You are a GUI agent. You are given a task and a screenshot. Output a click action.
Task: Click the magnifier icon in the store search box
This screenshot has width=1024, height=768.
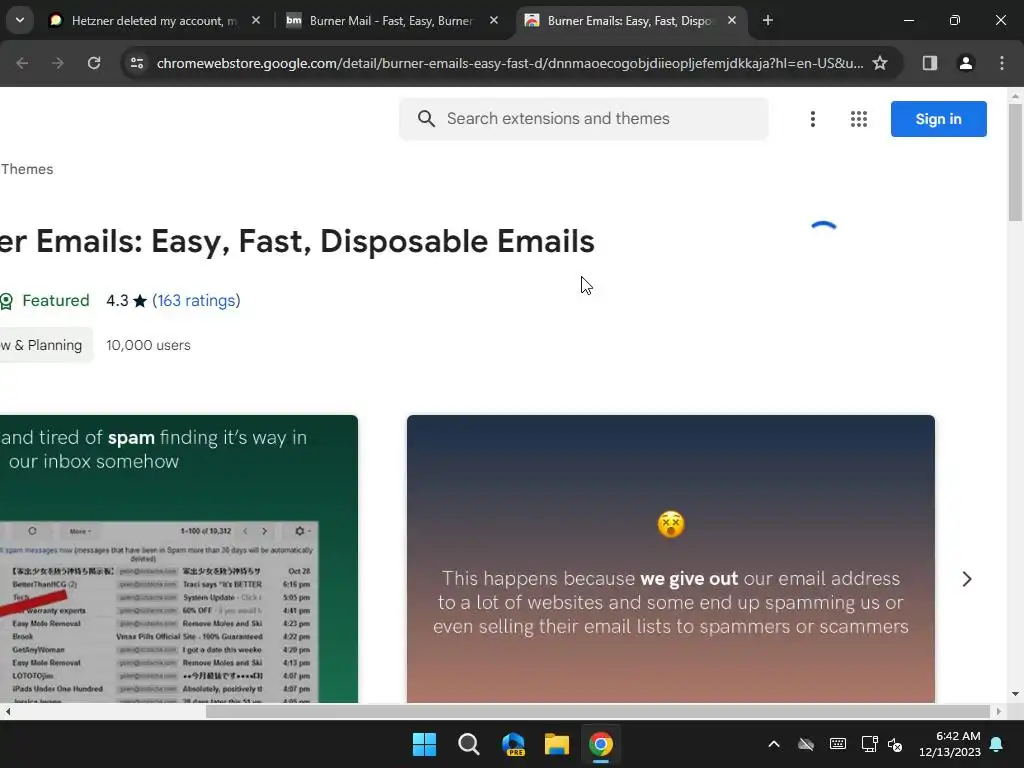tap(426, 119)
